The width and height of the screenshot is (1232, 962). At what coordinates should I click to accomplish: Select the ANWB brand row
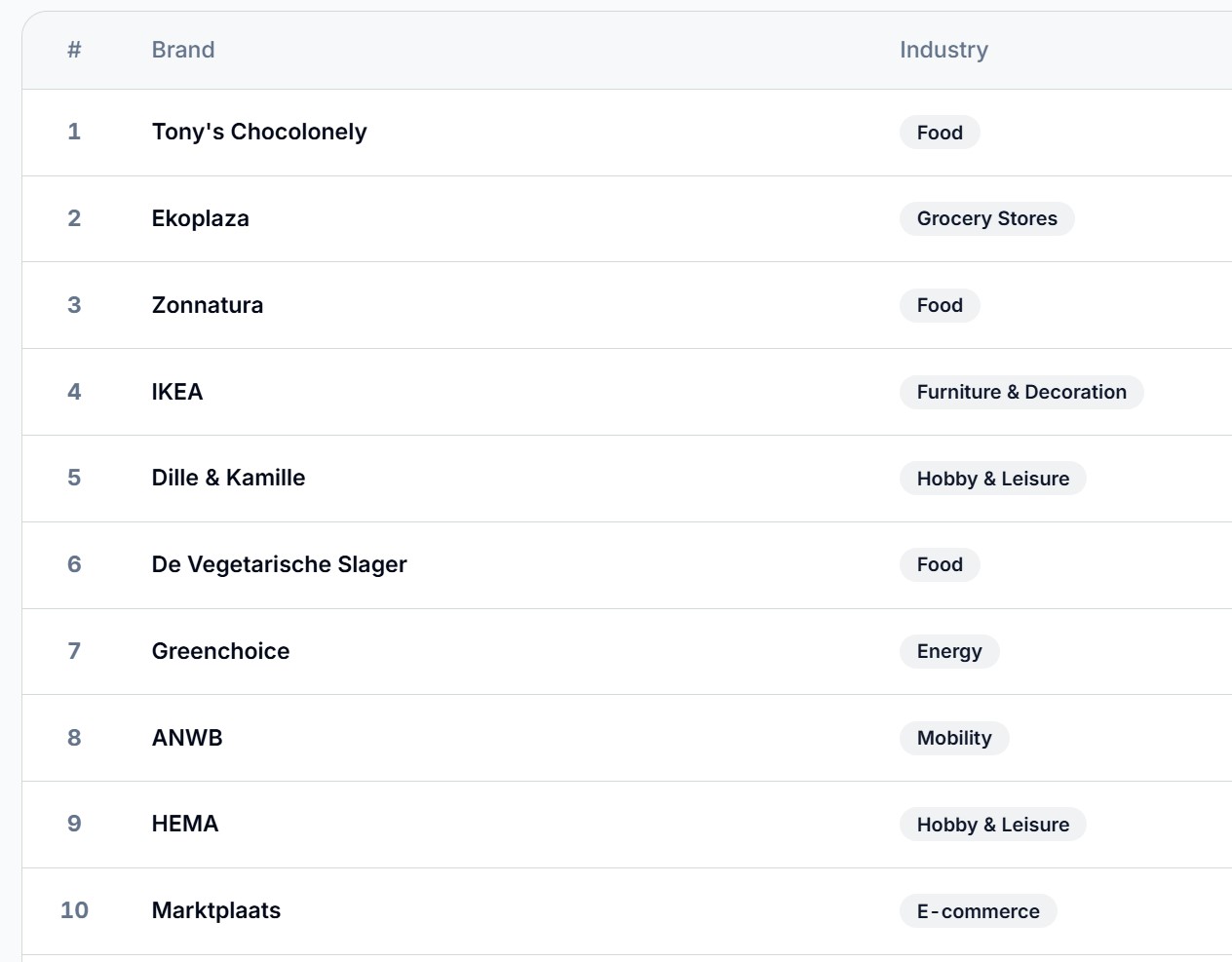click(x=187, y=738)
